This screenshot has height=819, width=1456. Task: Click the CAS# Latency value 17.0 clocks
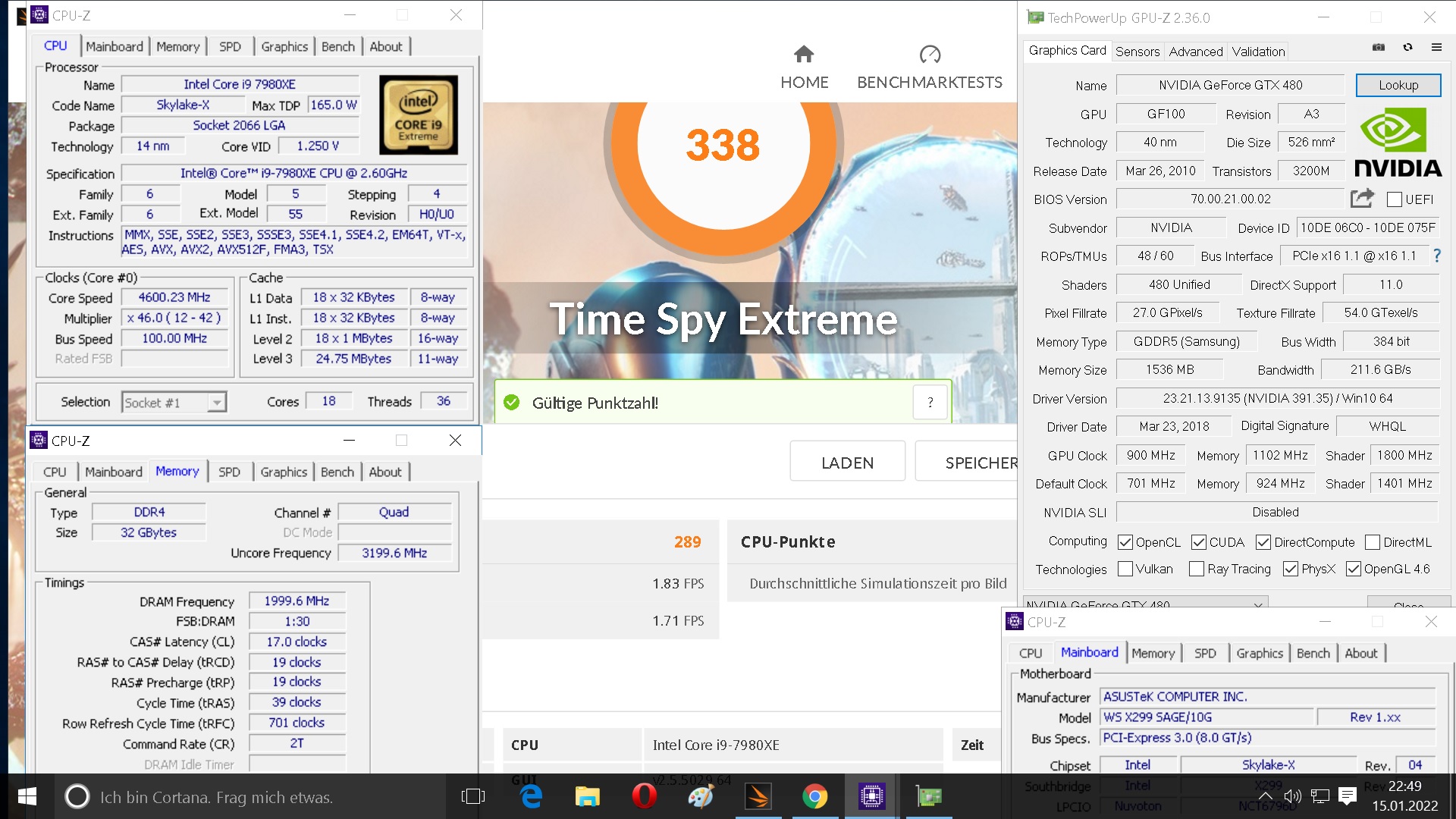point(297,642)
